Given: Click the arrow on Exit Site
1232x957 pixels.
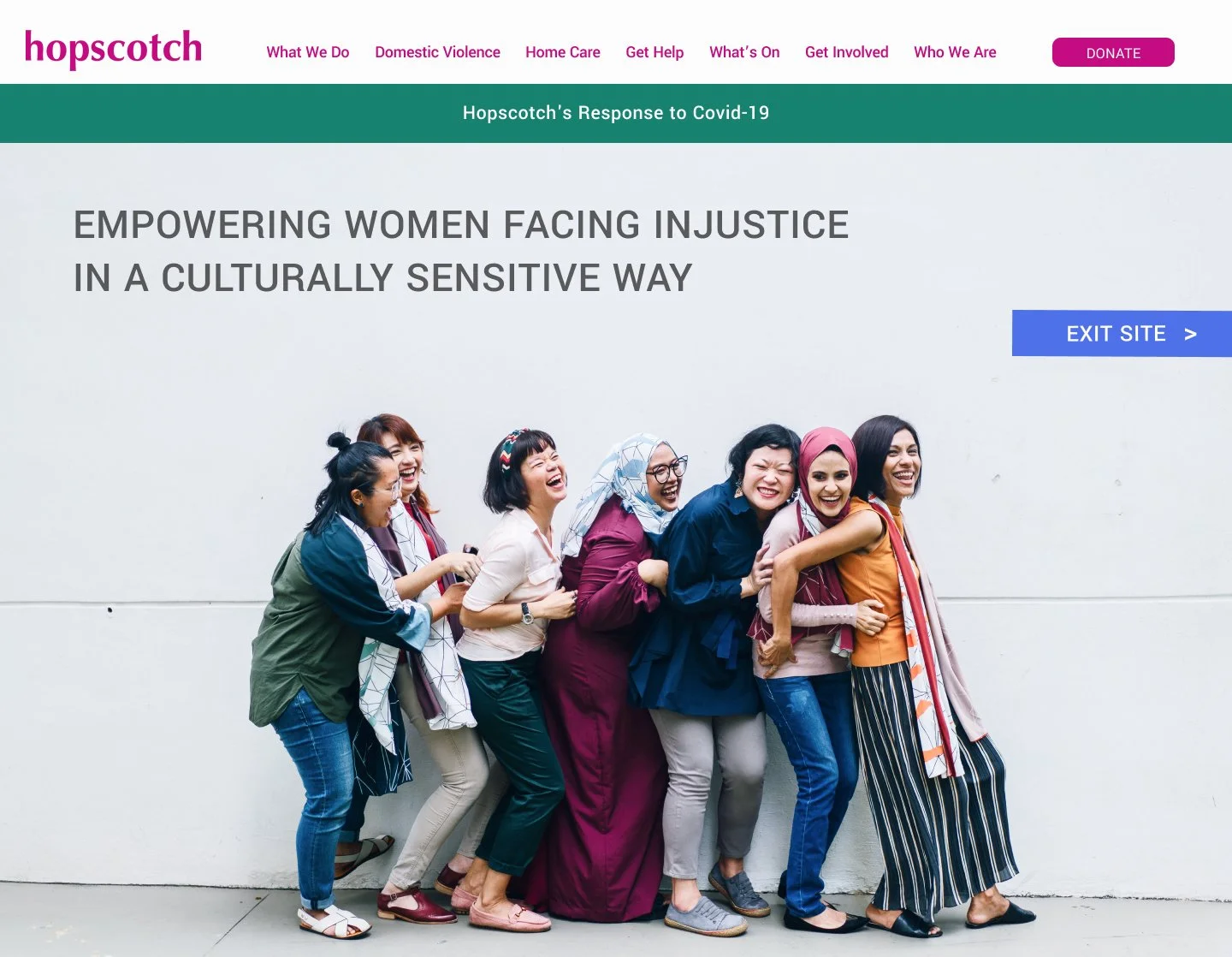Looking at the screenshot, I should click(1190, 335).
